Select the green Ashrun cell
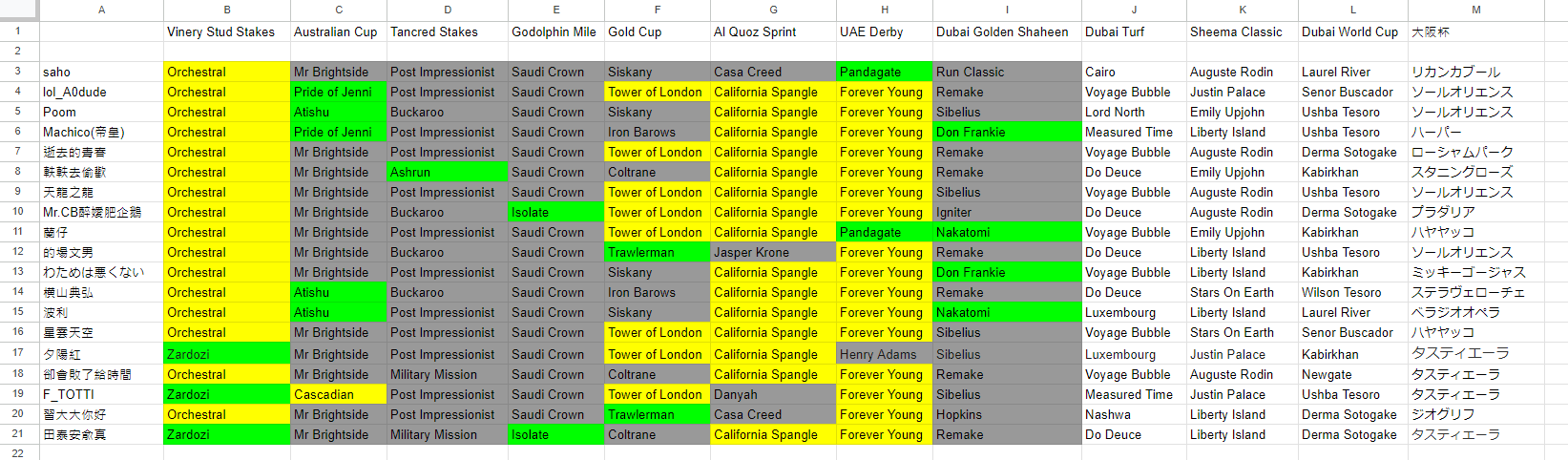Screen dimensions: 1568x460 447,172
